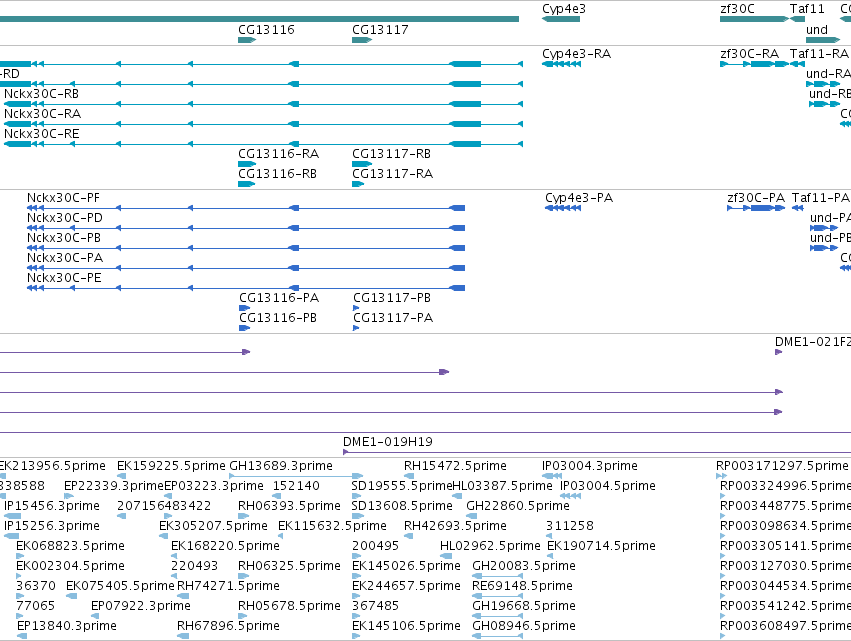Click the CG13116-RA transcript label
This screenshot has height=641, width=851.
(x=278, y=154)
